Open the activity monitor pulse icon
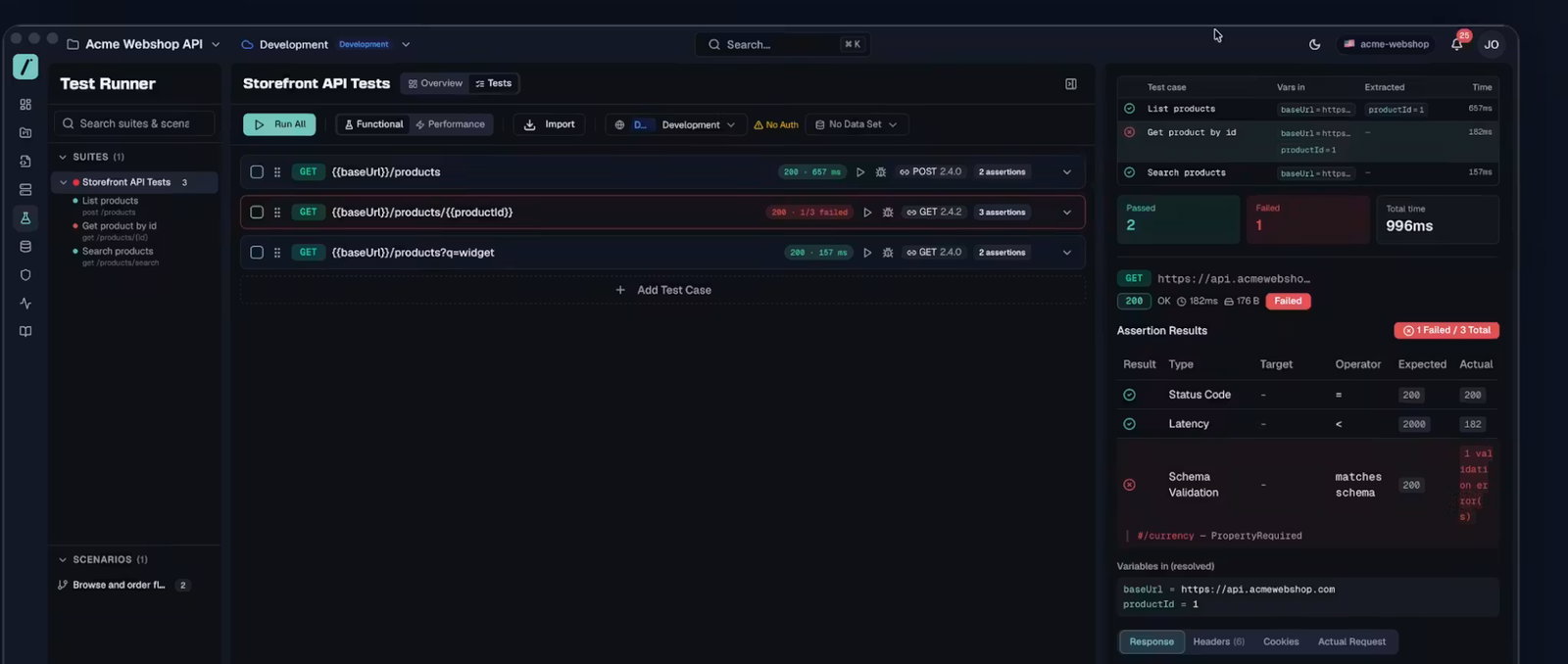 (x=25, y=304)
